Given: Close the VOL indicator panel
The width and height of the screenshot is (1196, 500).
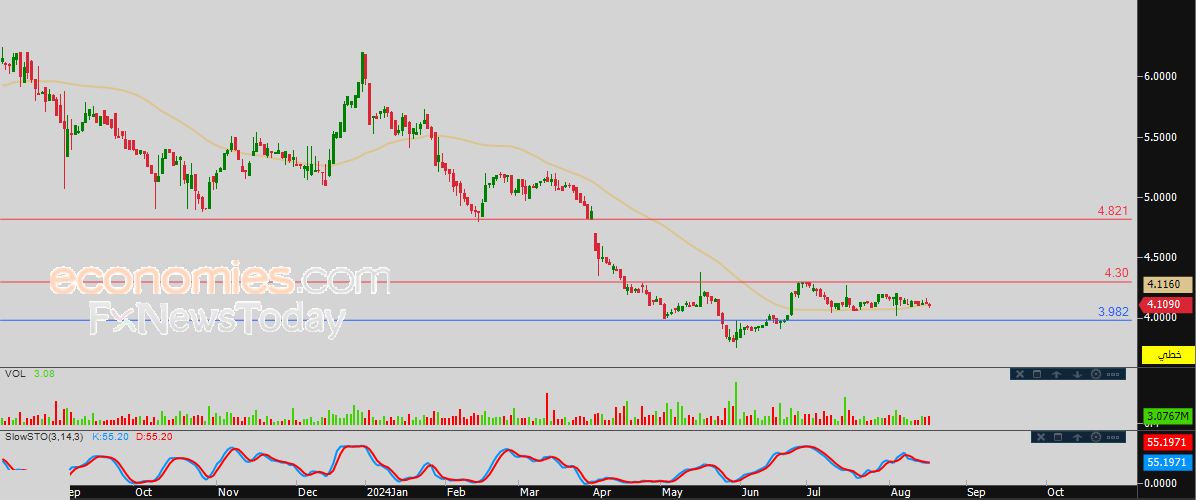Looking at the screenshot, I should (x=1020, y=374).
